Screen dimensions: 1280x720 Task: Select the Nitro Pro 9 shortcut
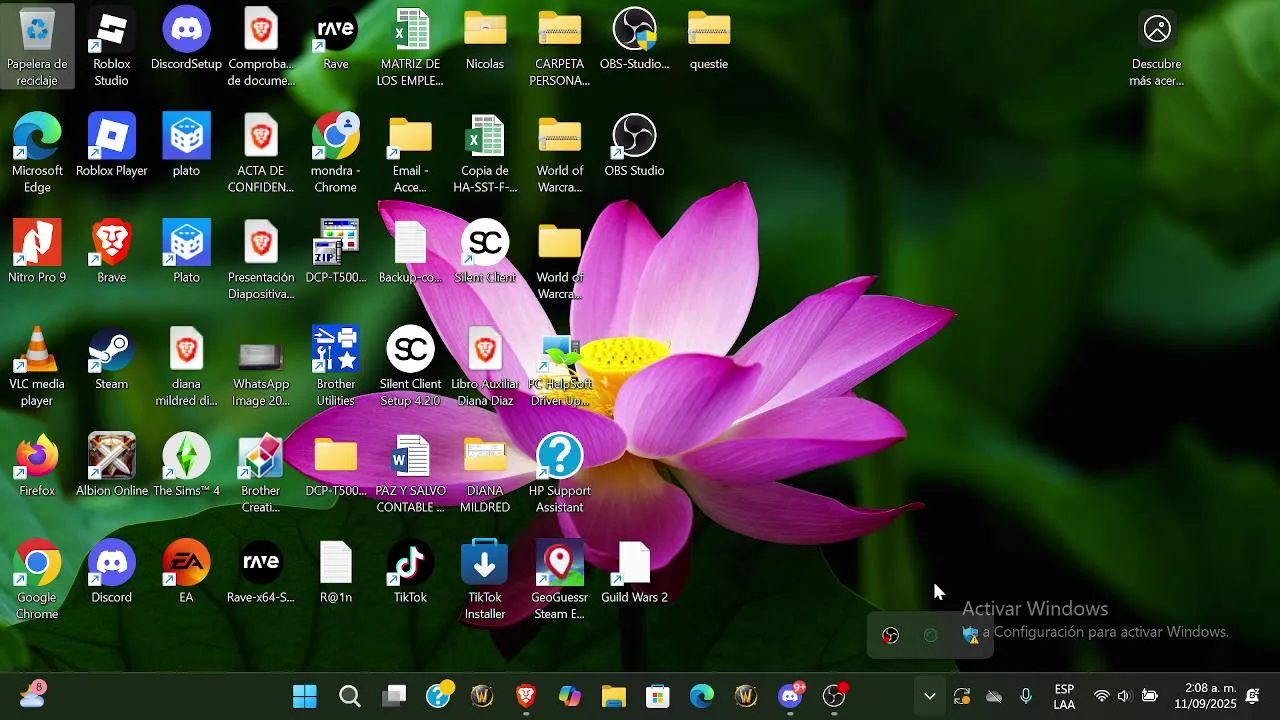[x=37, y=253]
